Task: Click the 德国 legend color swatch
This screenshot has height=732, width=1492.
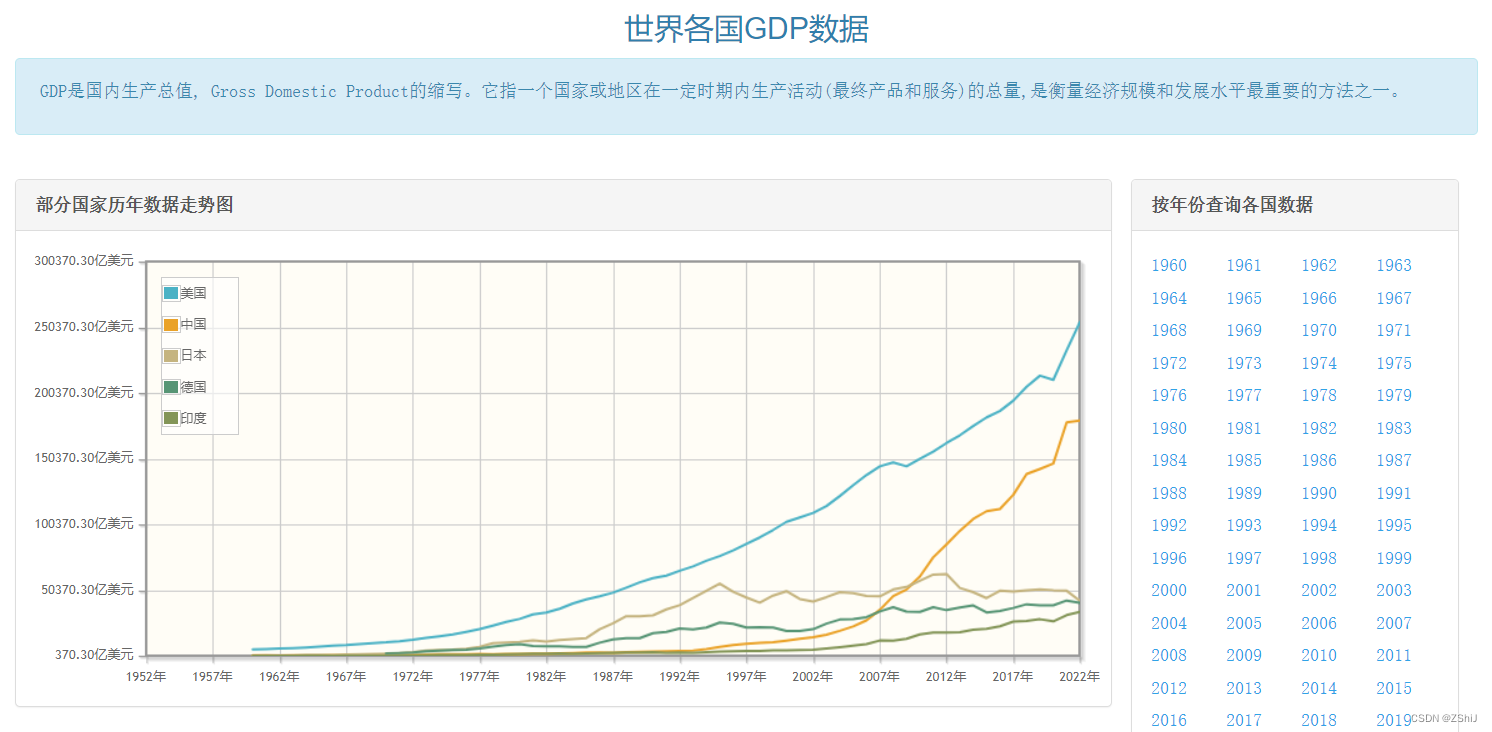Action: [x=171, y=387]
